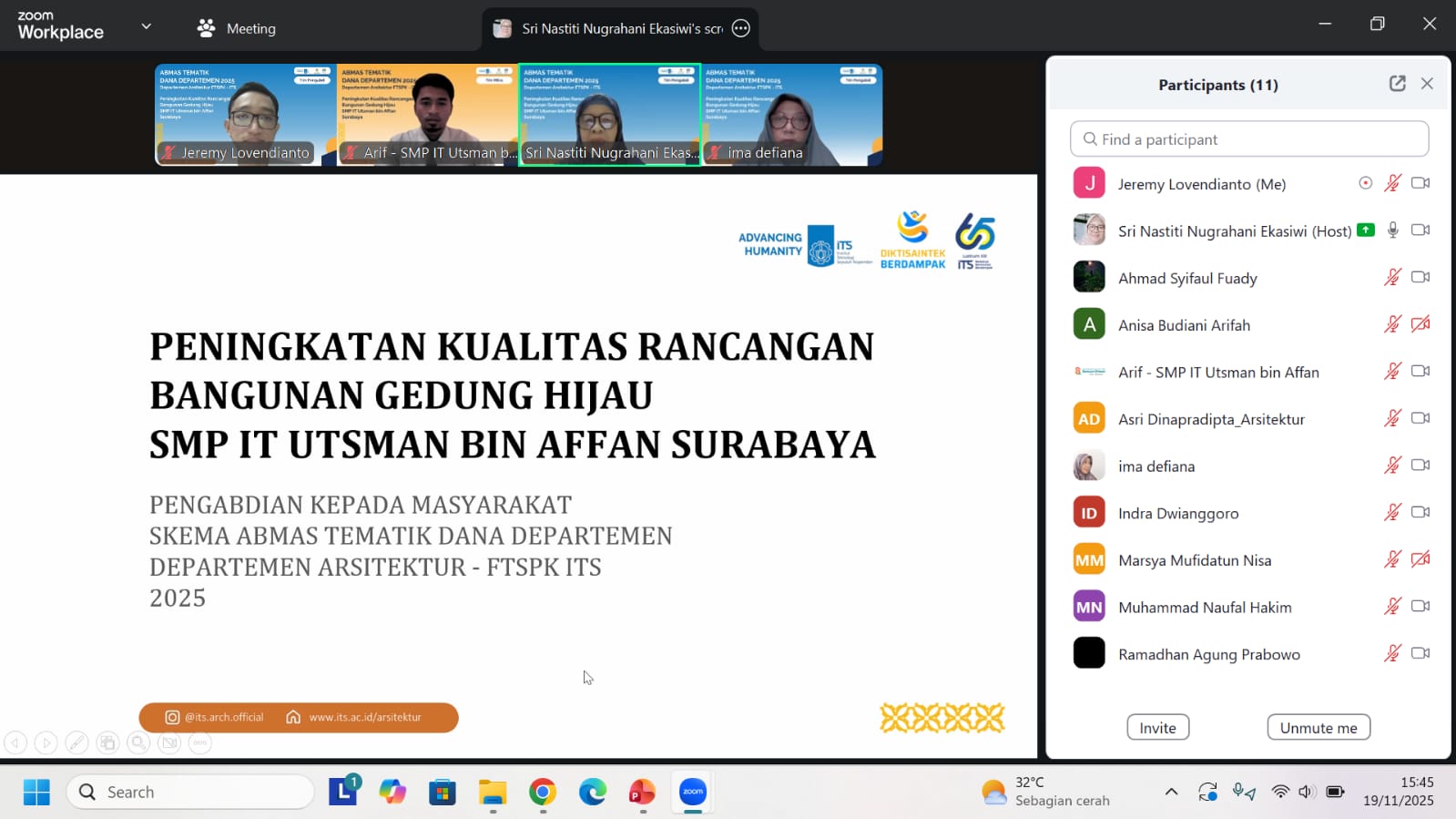This screenshot has height=819, width=1456.
Task: Toggle muted microphone for Jeremy Lovendianto
Action: coord(1392,183)
